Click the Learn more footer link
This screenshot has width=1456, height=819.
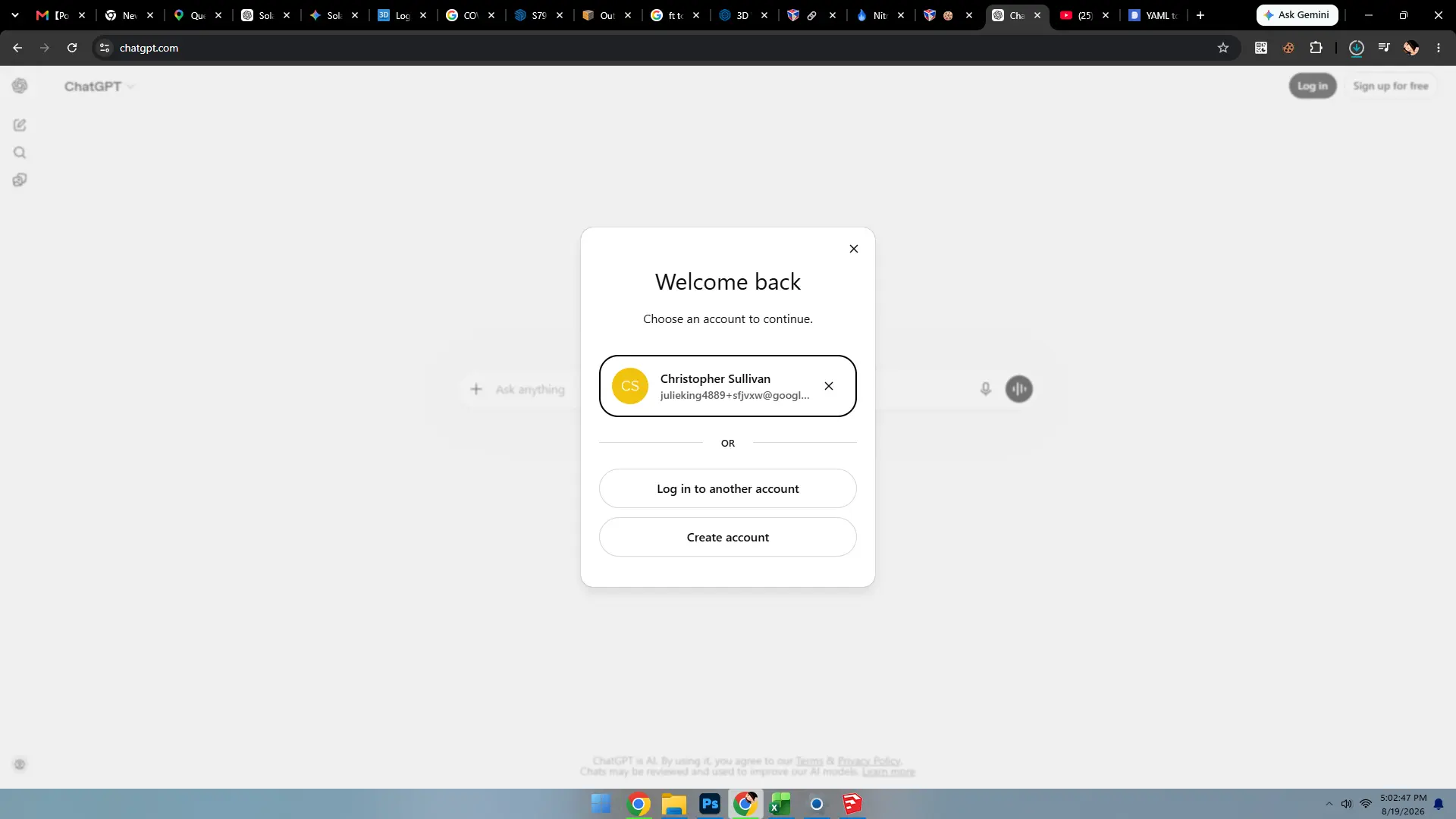[889, 771]
